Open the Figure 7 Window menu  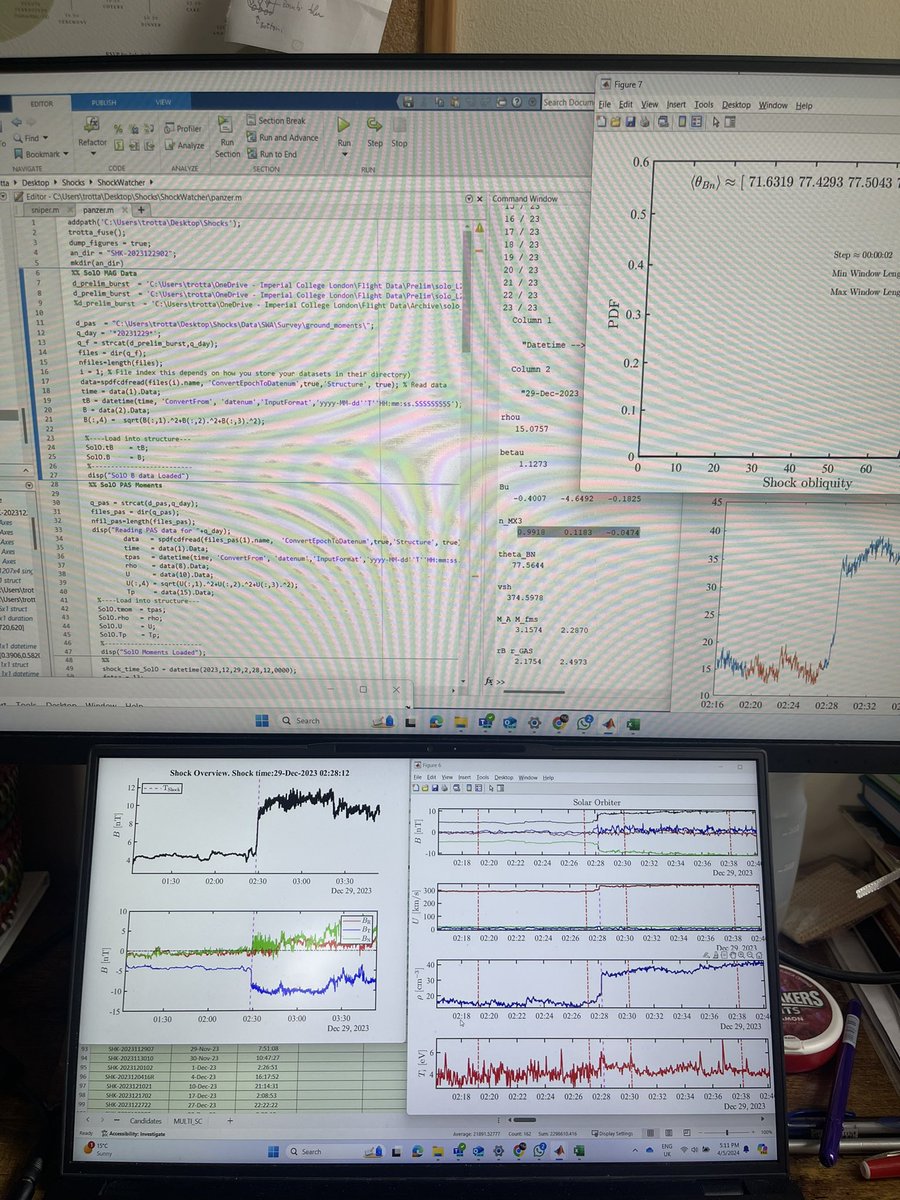(772, 105)
